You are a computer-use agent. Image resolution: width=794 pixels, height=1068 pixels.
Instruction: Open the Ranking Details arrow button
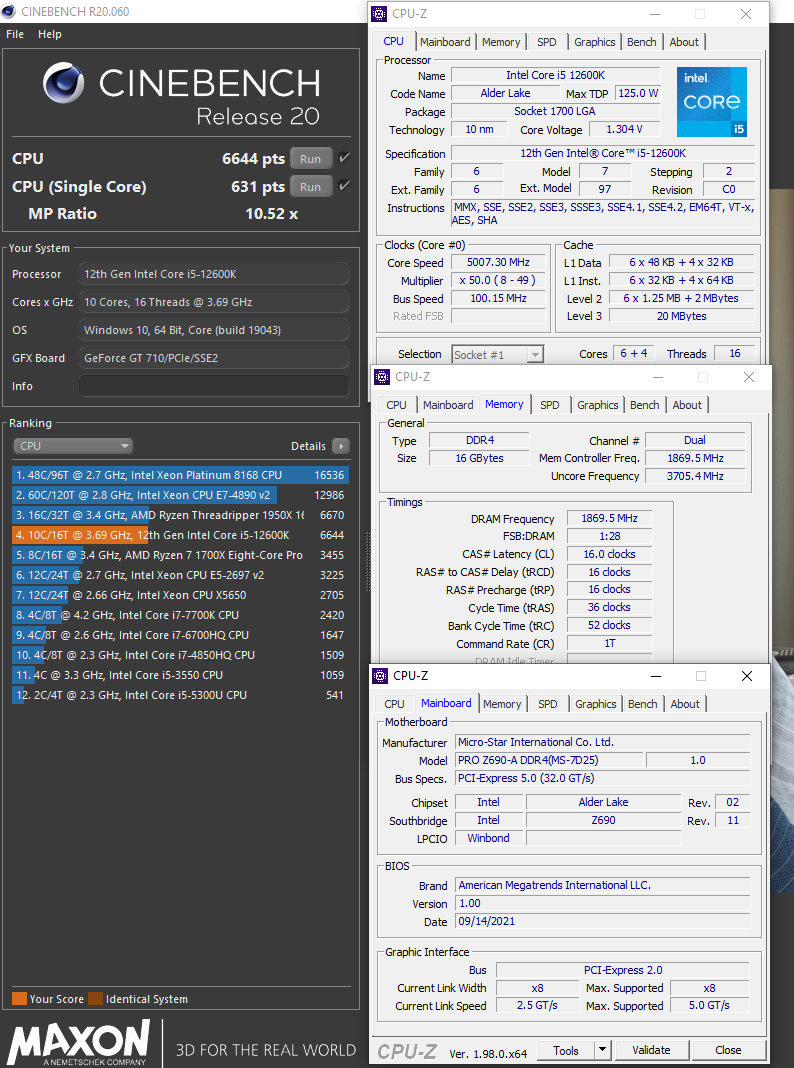click(x=340, y=446)
